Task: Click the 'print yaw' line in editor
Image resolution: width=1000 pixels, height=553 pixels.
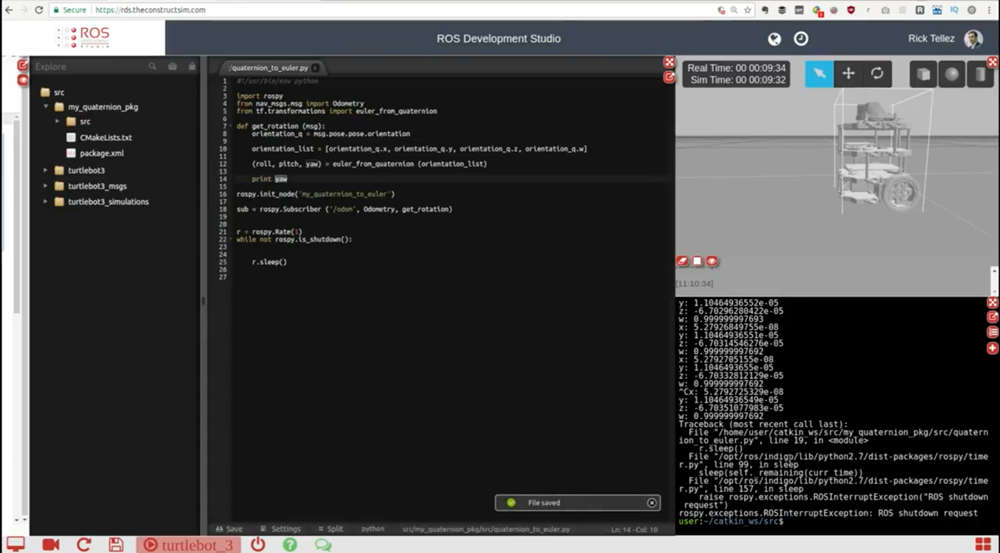Action: [269, 179]
